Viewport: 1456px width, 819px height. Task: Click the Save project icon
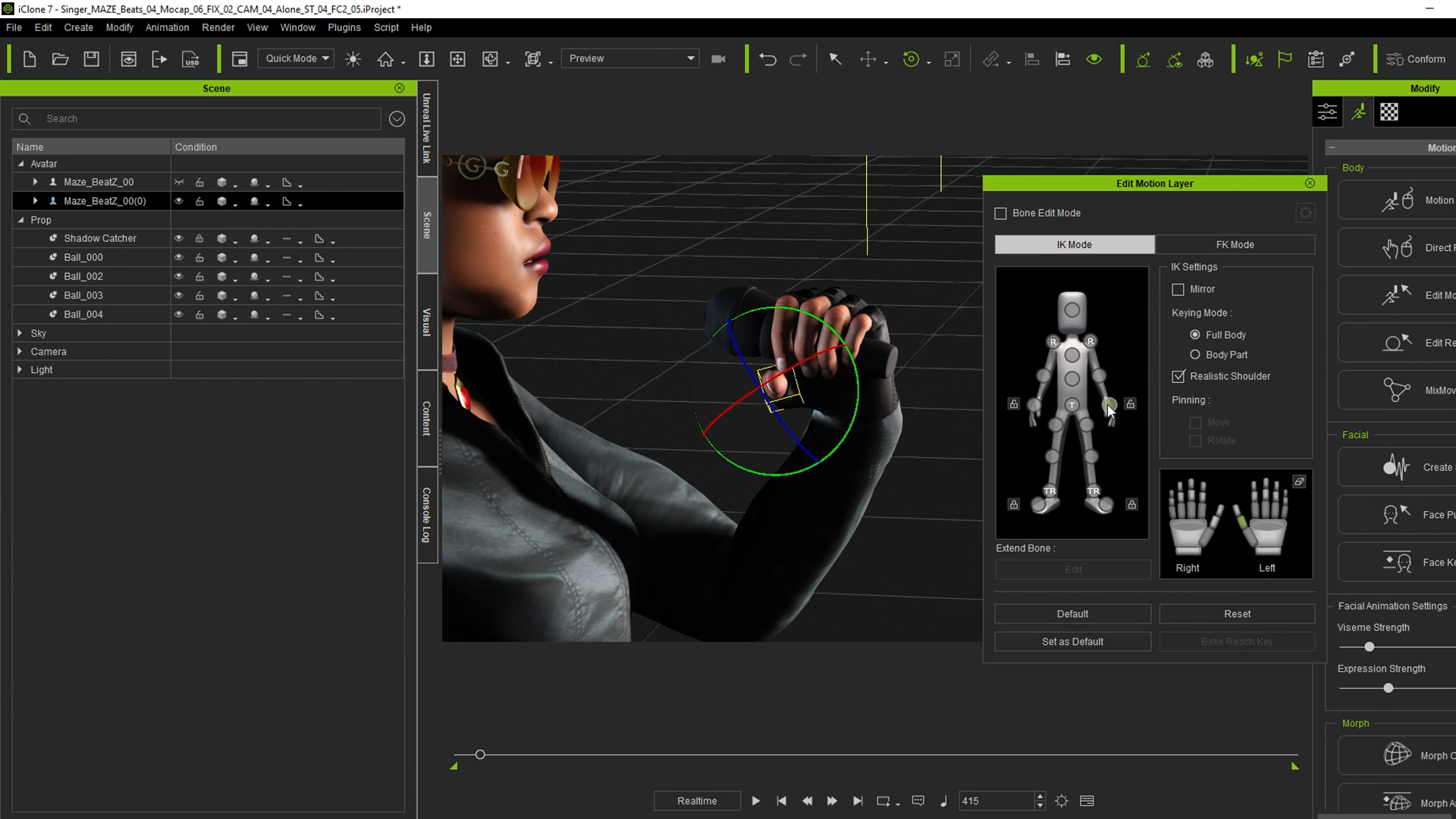[x=91, y=59]
